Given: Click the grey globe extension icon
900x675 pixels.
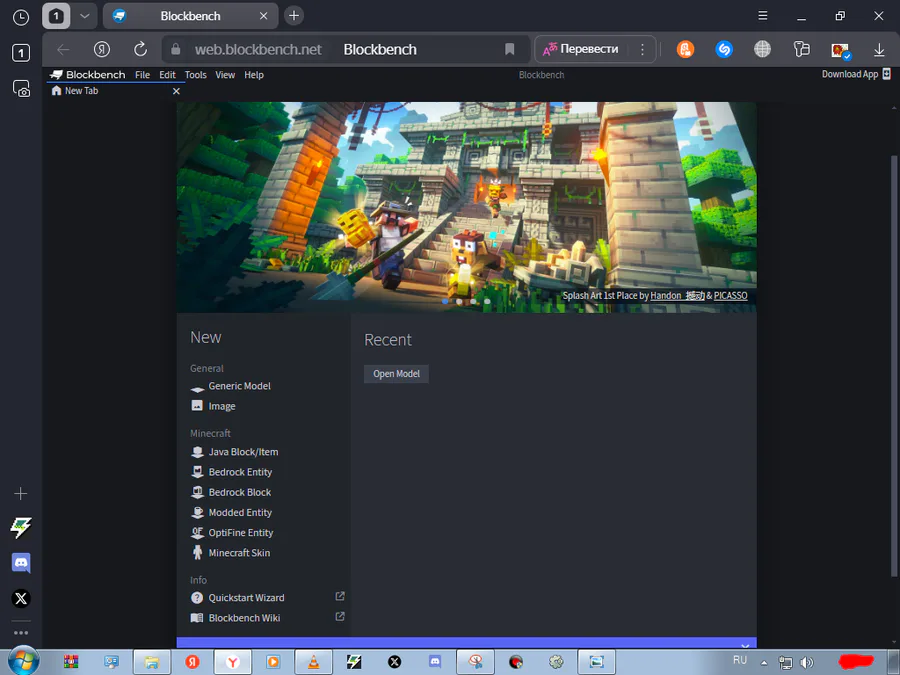Looking at the screenshot, I should click(x=762, y=49).
